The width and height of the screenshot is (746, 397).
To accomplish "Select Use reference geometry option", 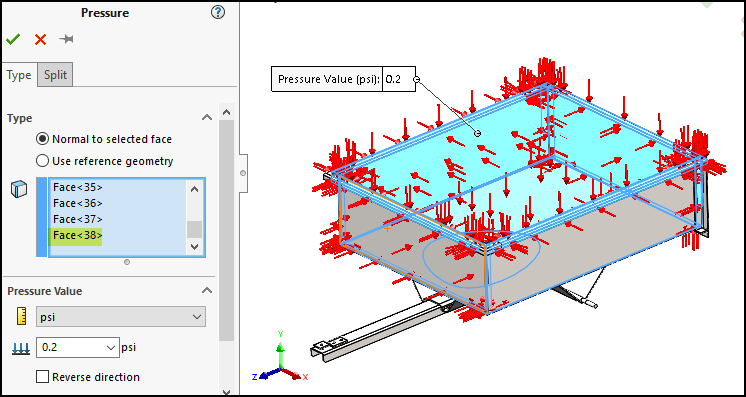I will [x=43, y=161].
